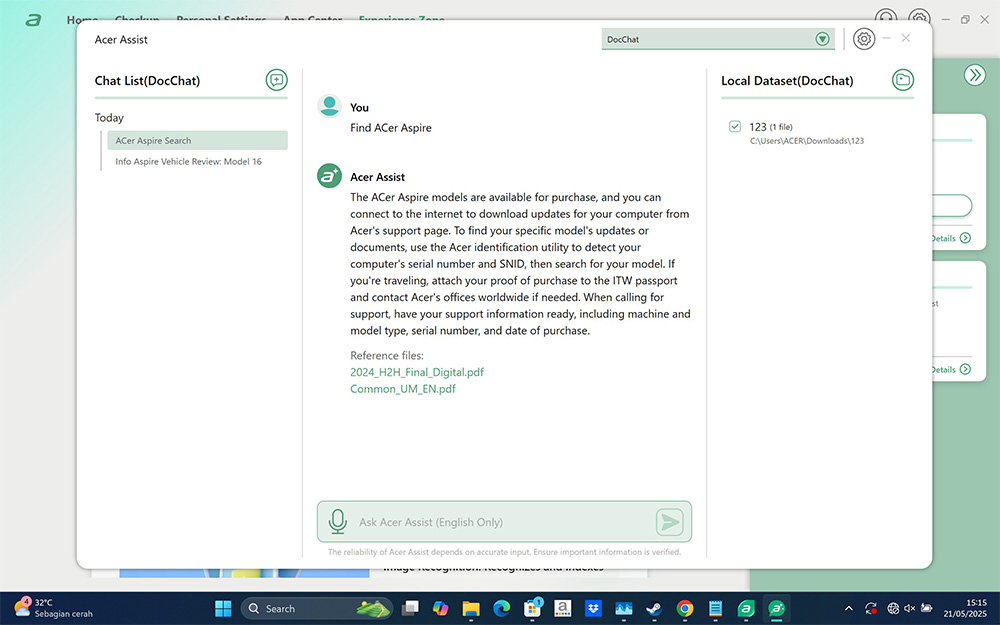The width and height of the screenshot is (1000, 625).
Task: Click Details link on lower background card
Action: pos(952,369)
